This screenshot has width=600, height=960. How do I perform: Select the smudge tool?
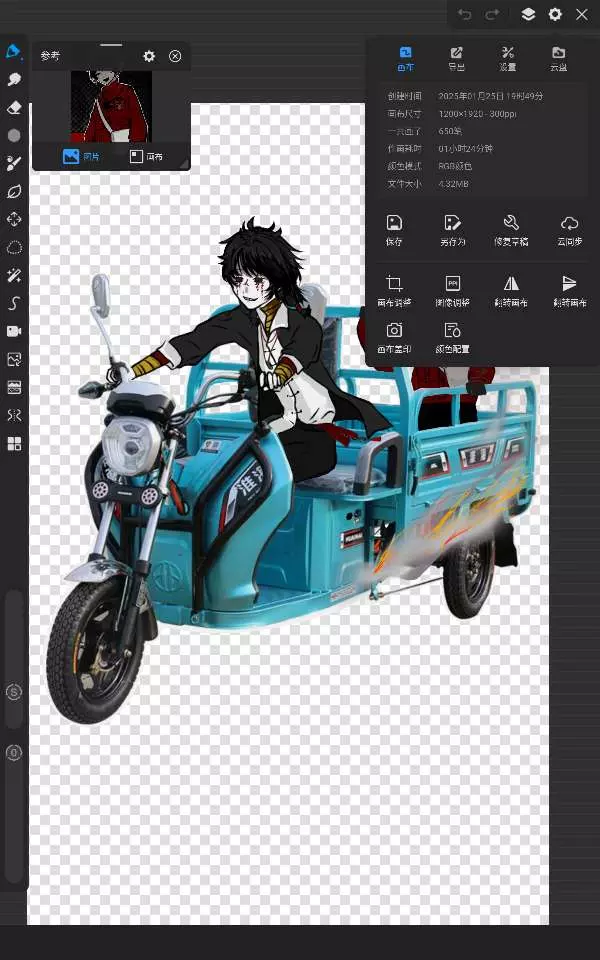[13, 80]
